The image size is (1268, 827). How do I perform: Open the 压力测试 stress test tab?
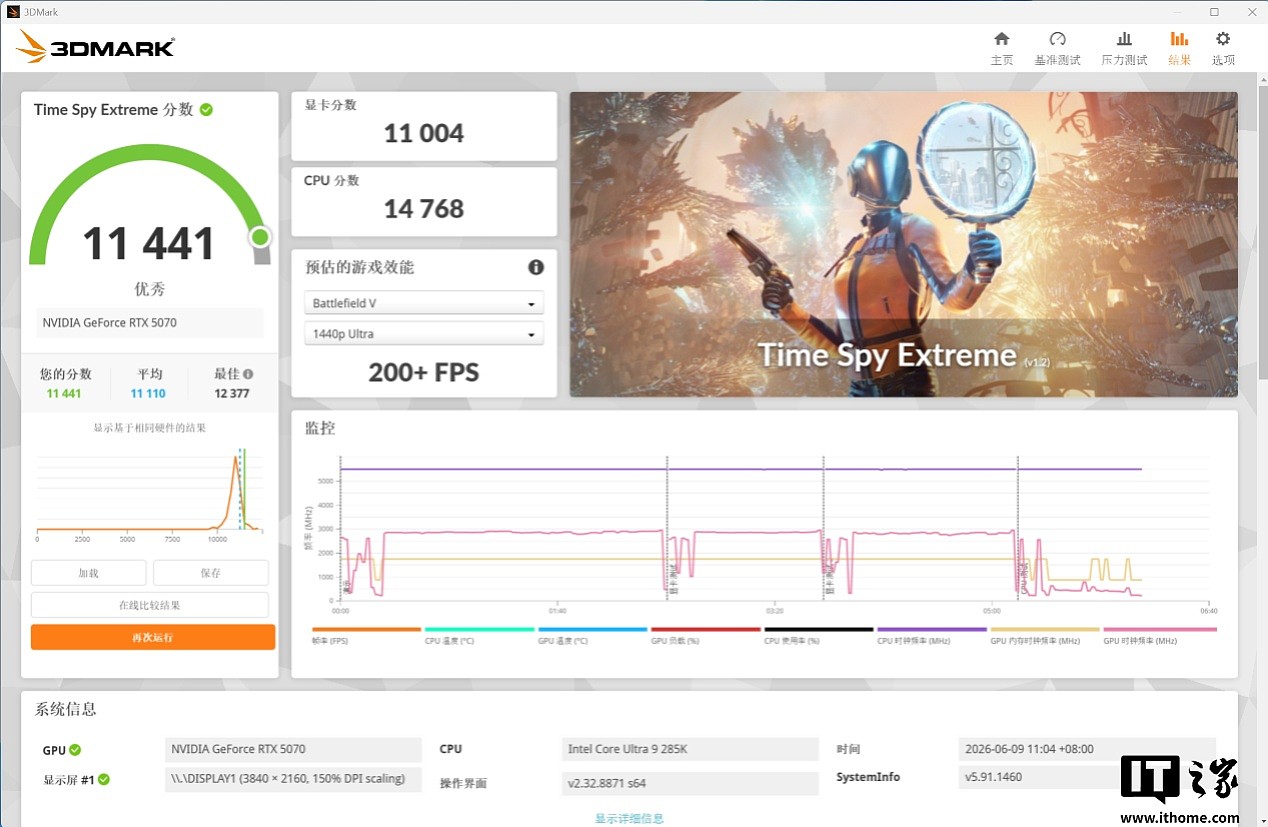point(1124,48)
